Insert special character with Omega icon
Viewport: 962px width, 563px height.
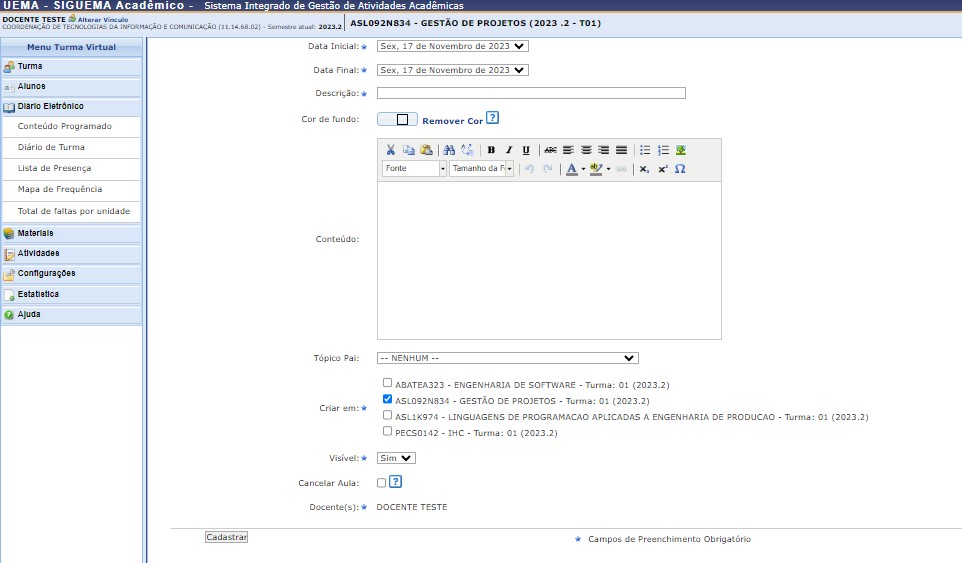[x=680, y=169]
